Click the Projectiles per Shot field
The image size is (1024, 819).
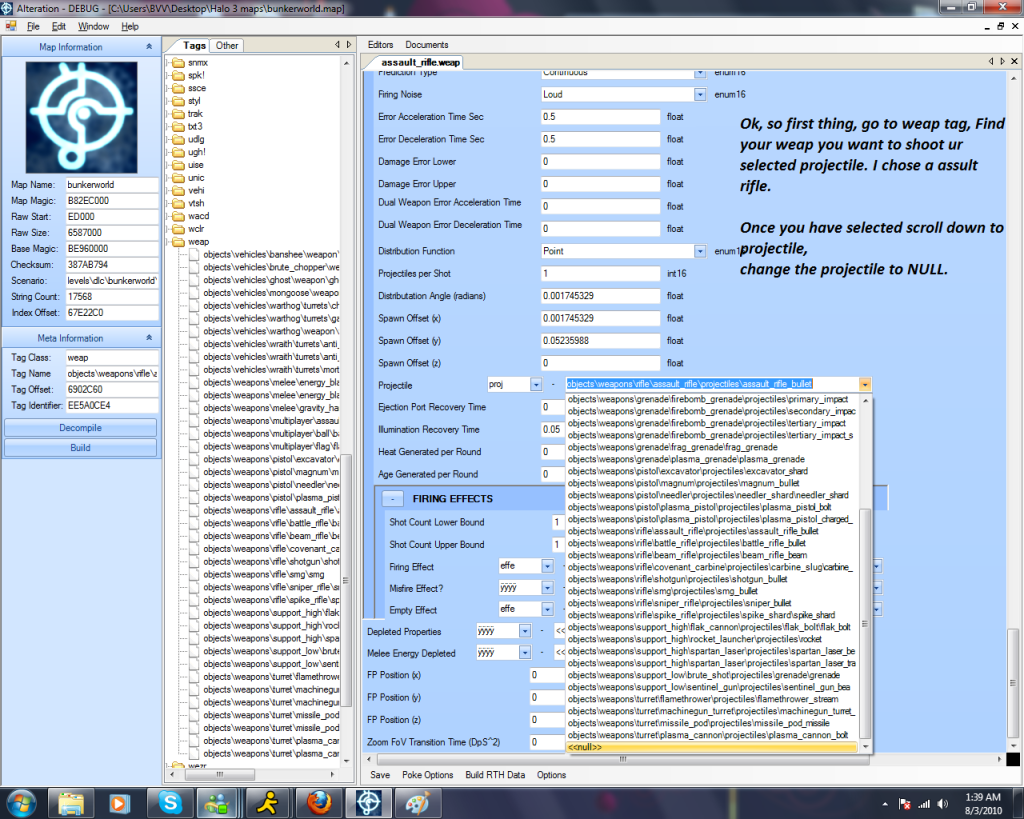[x=600, y=274]
